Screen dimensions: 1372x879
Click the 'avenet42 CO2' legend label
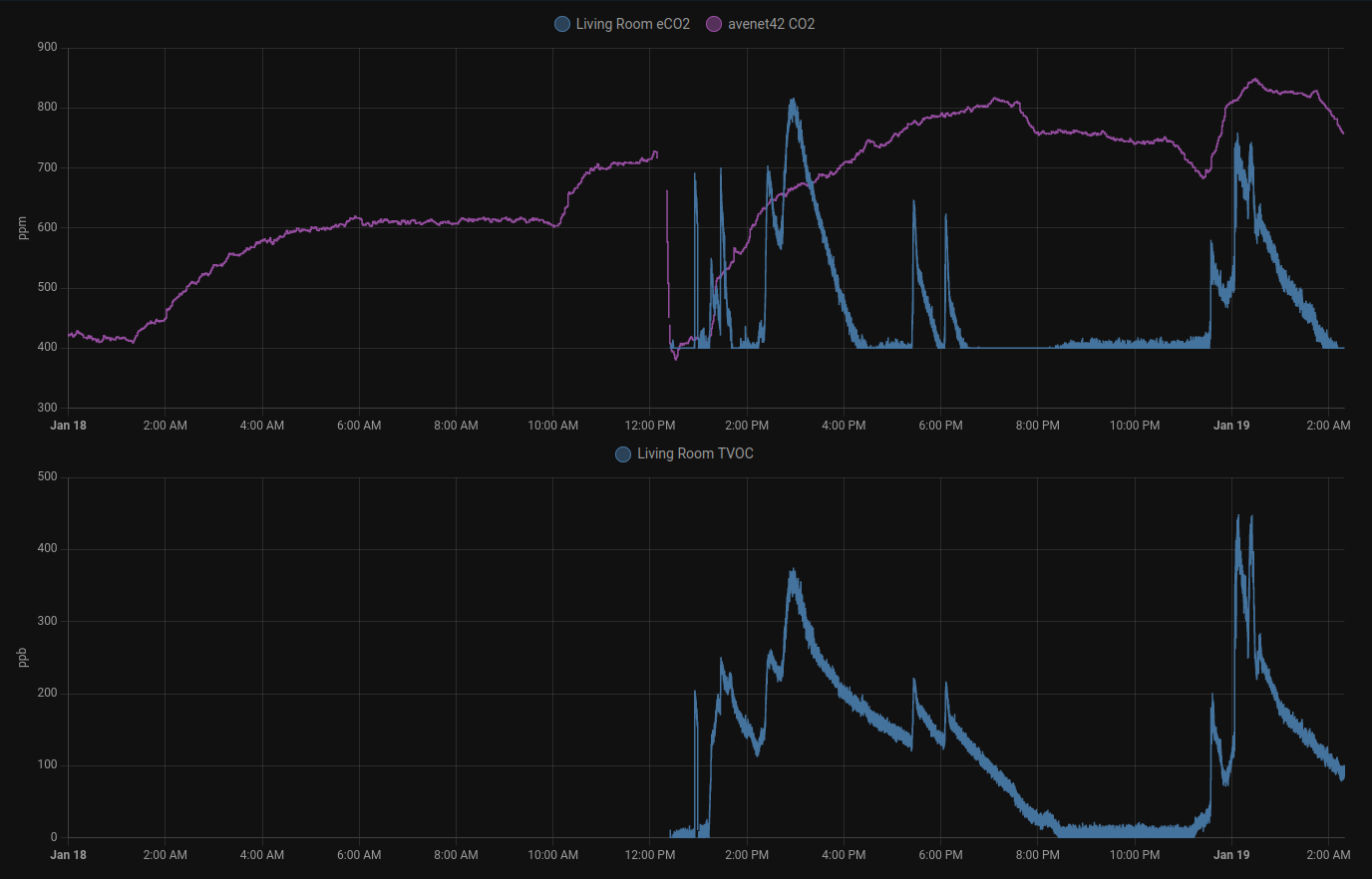pyautogui.click(x=771, y=24)
